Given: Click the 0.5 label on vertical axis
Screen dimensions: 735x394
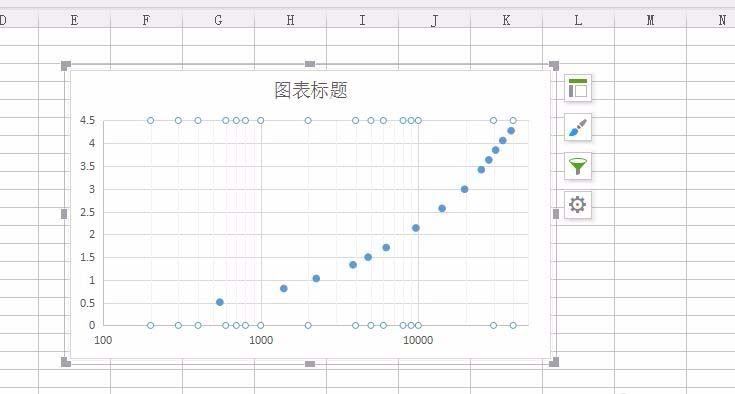Looking at the screenshot, I should (87, 303).
